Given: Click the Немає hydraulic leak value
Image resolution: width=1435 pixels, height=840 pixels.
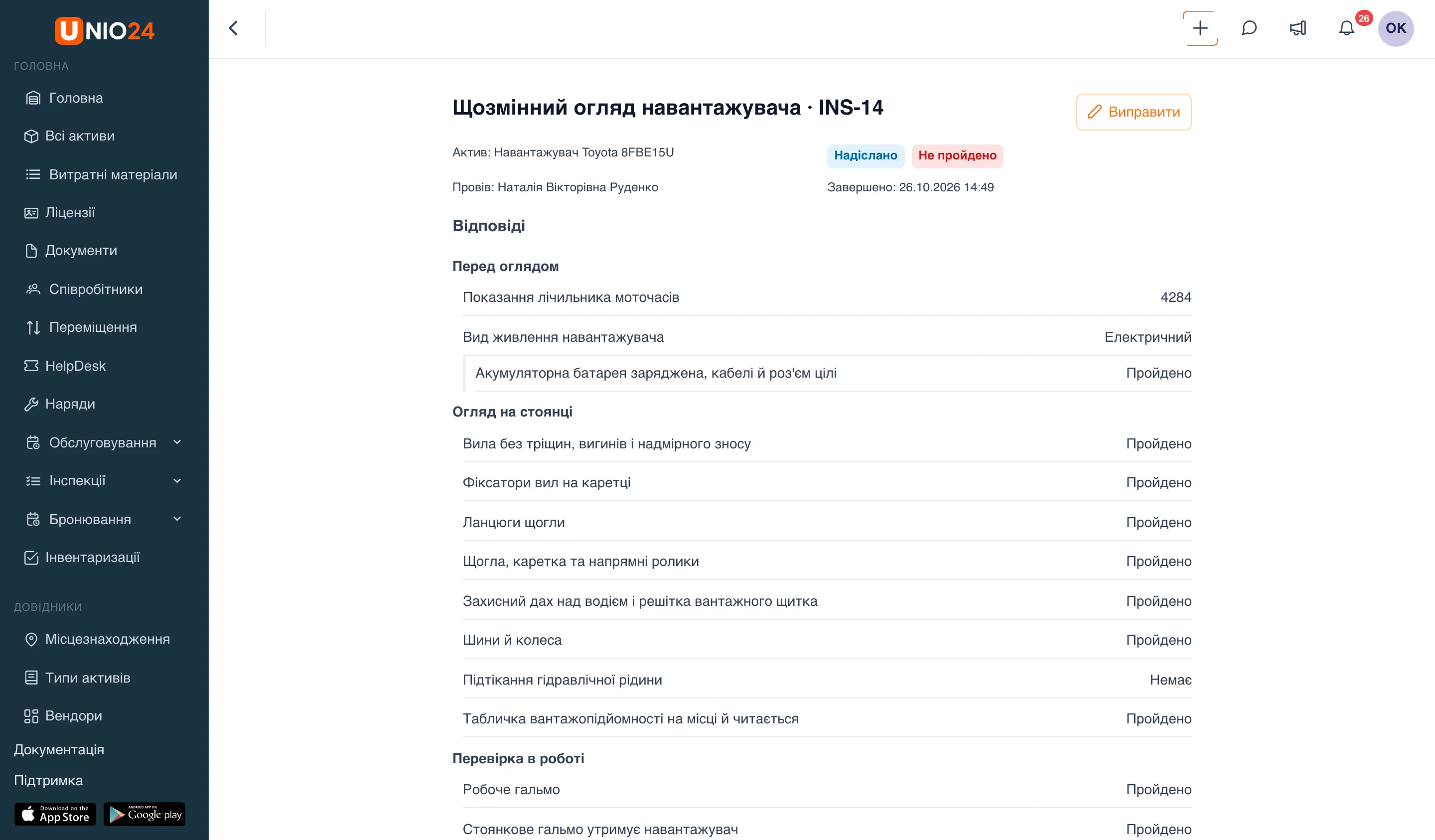Looking at the screenshot, I should (1170, 680).
